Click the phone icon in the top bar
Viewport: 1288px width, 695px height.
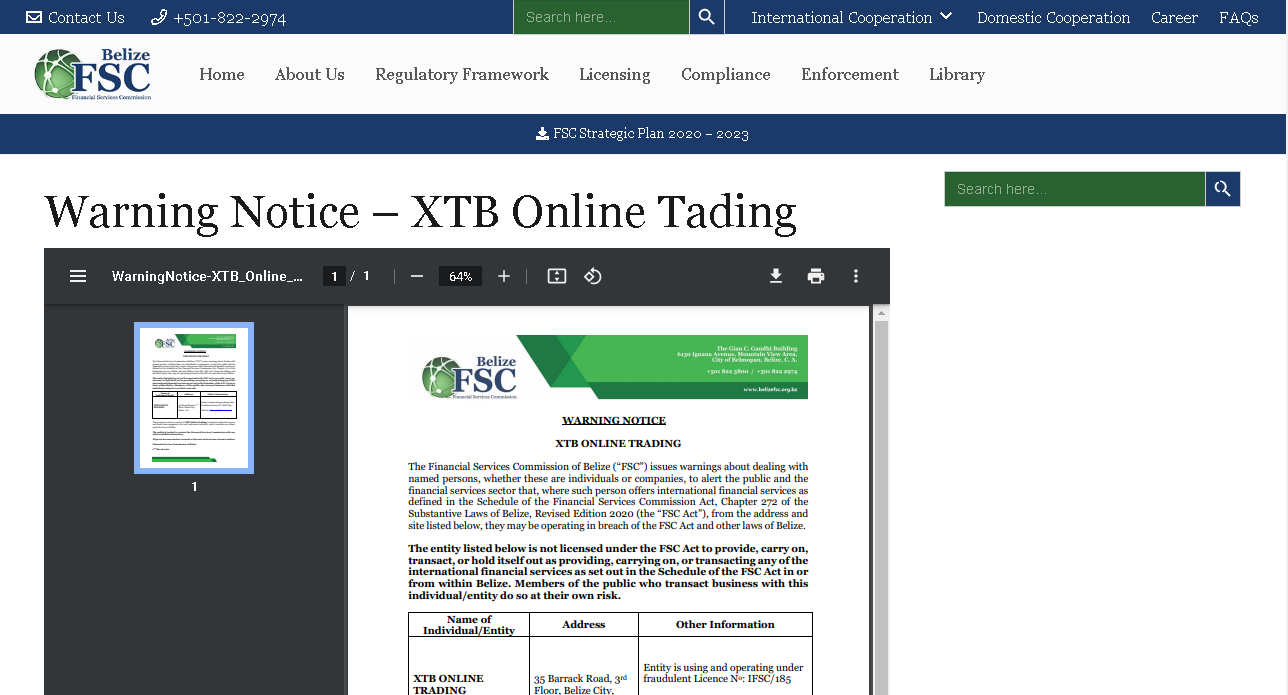tap(159, 17)
